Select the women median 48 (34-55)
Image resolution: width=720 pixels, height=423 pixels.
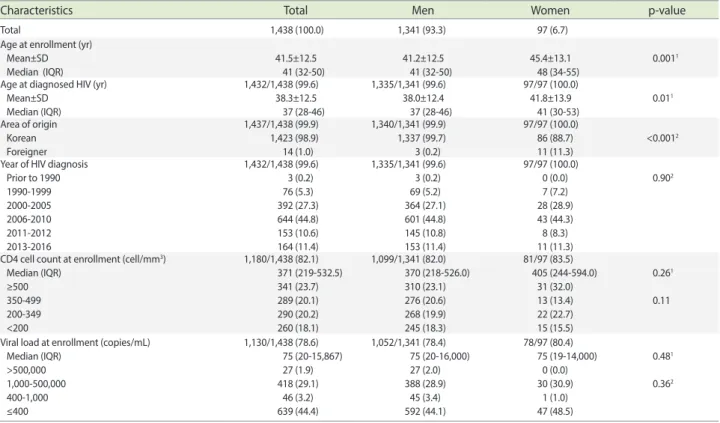558,72
